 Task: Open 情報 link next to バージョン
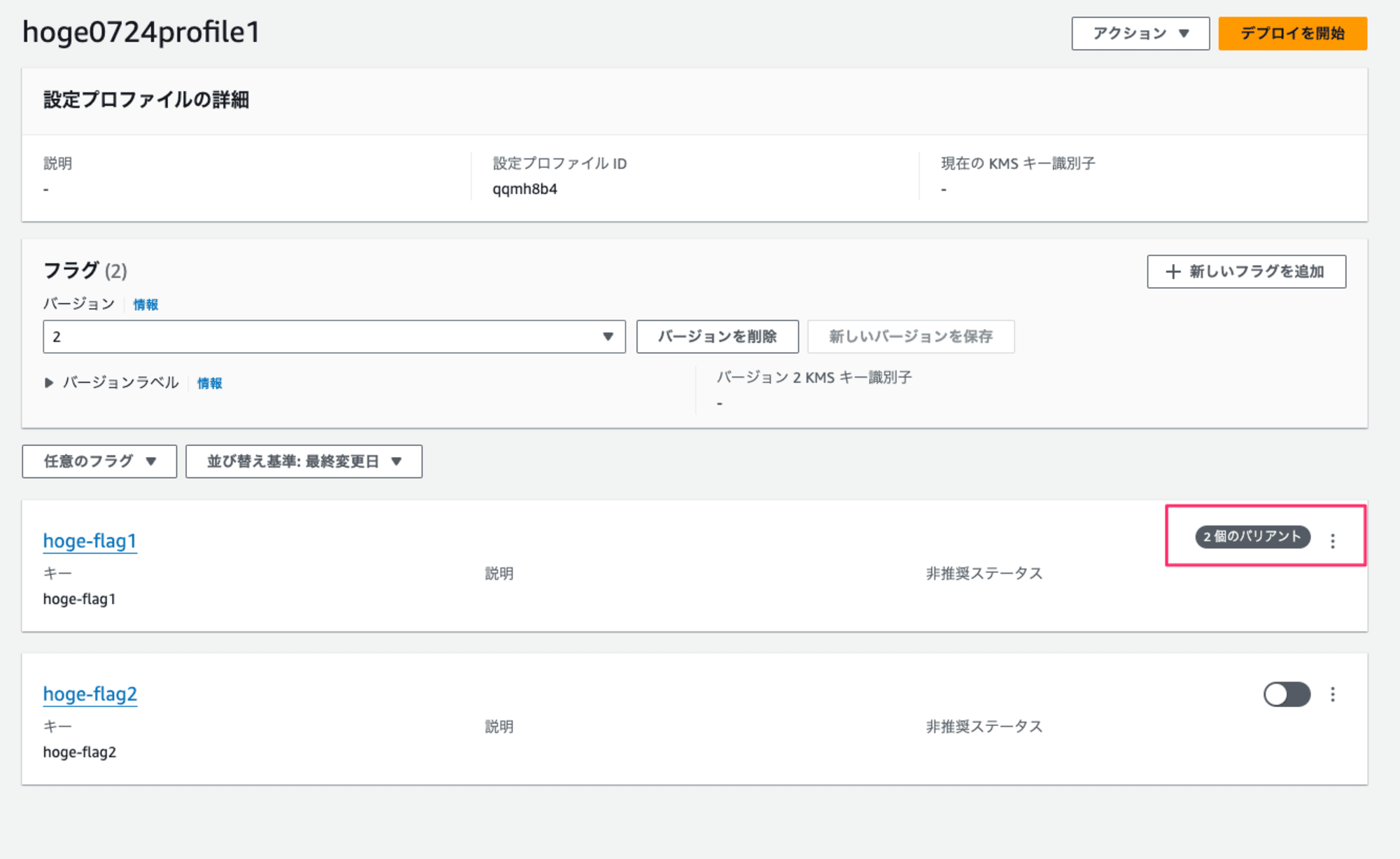(146, 305)
